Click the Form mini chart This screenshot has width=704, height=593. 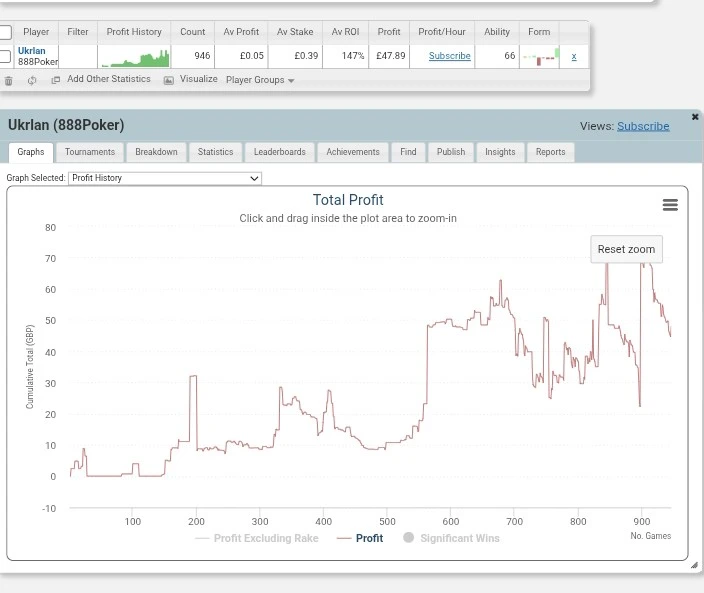(x=540, y=57)
